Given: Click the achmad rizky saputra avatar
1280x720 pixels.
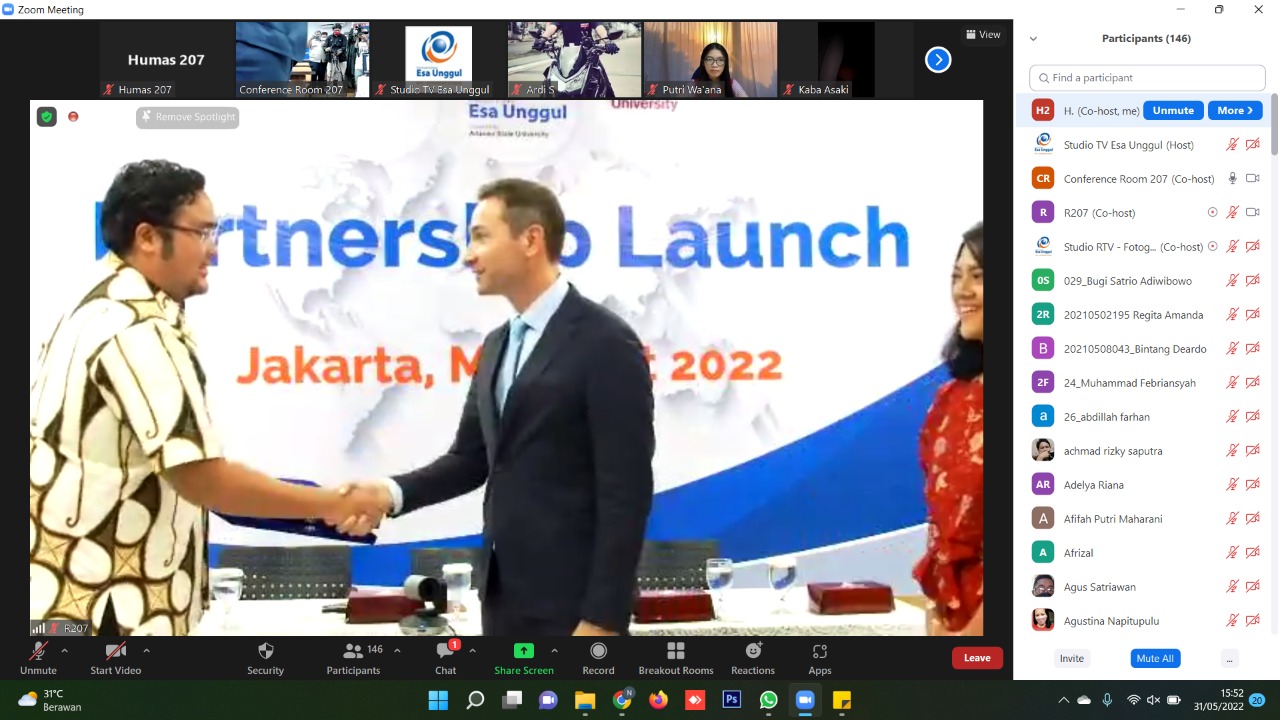Looking at the screenshot, I should click(x=1043, y=451).
